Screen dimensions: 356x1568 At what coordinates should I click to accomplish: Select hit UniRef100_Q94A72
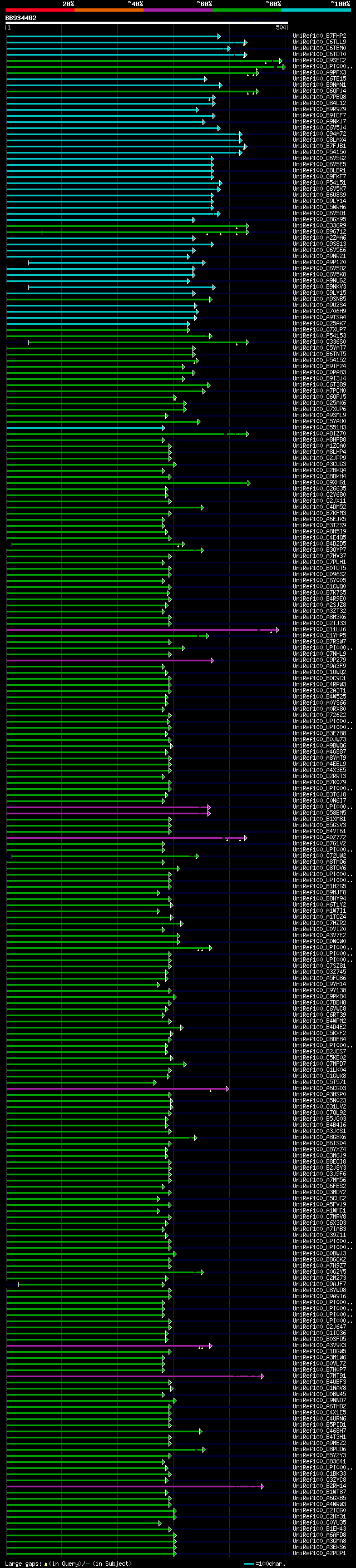(x=319, y=134)
